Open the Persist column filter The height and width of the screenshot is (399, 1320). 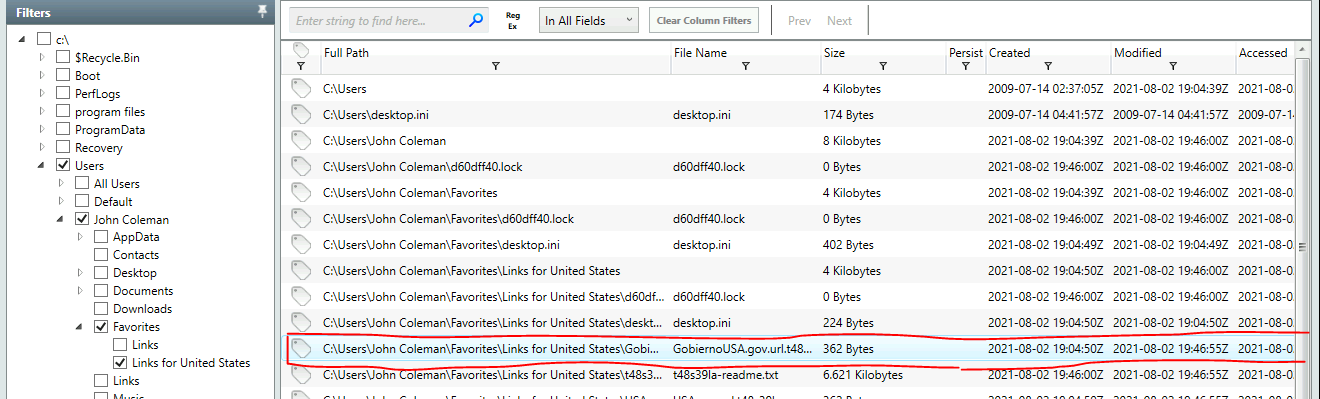tap(965, 67)
